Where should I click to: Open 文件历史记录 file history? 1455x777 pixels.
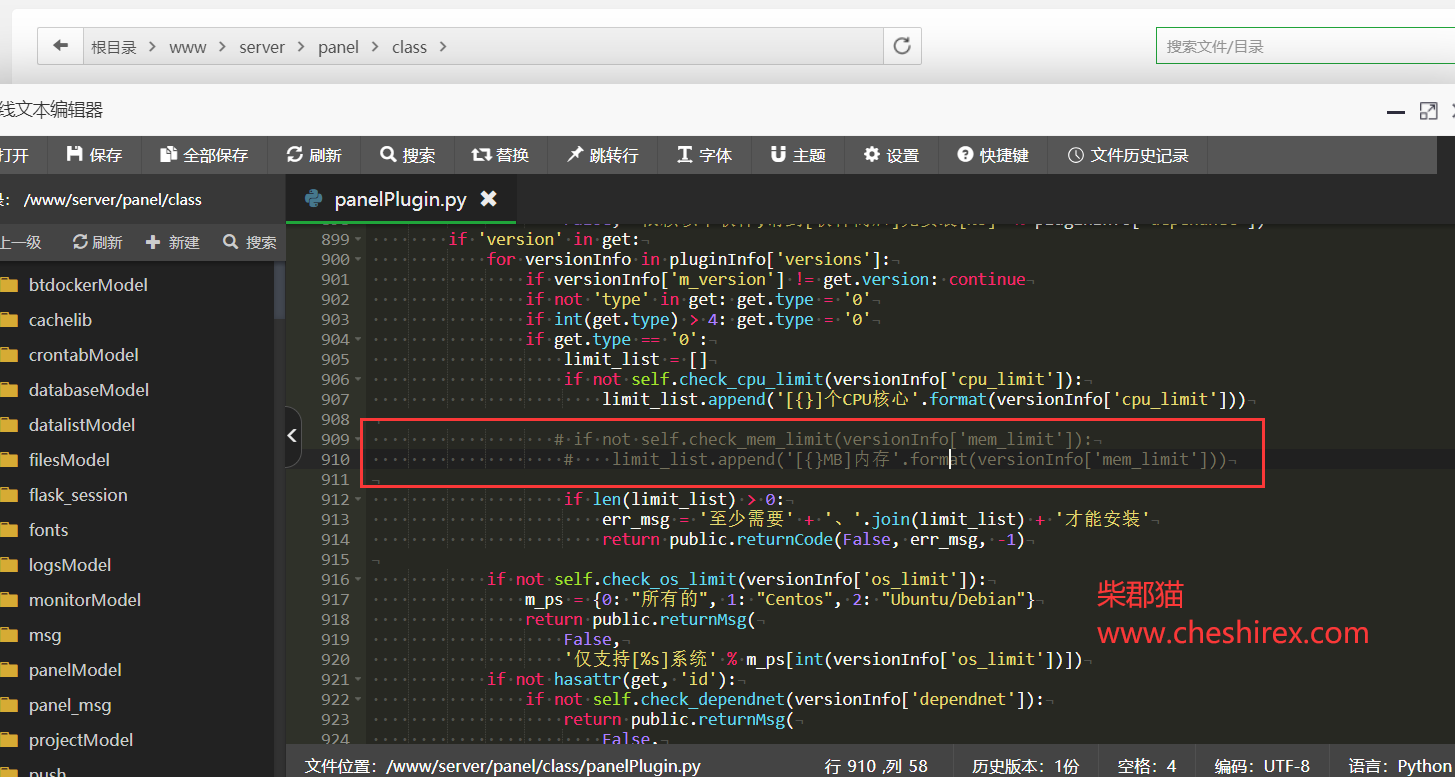click(x=1128, y=155)
